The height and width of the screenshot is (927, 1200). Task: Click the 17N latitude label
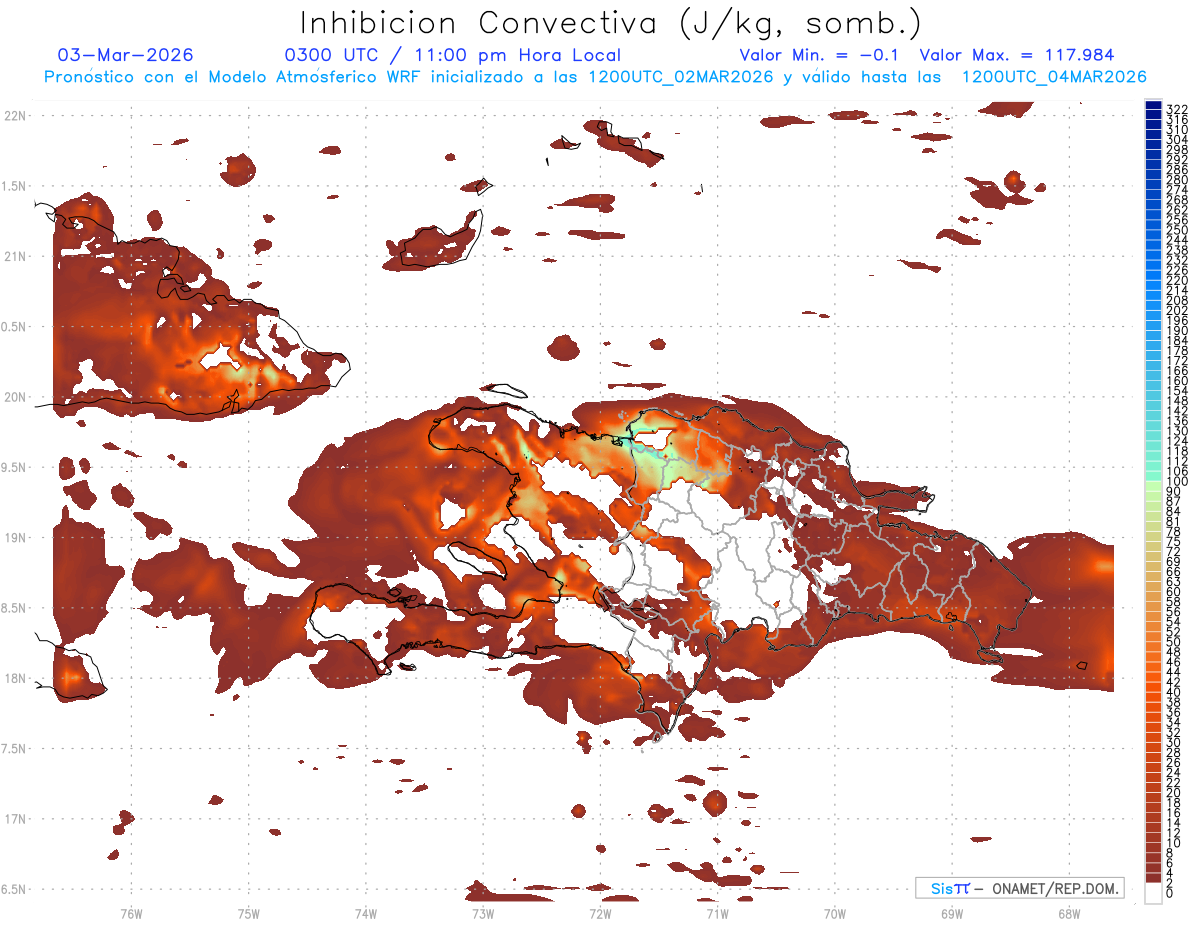pos(15,819)
